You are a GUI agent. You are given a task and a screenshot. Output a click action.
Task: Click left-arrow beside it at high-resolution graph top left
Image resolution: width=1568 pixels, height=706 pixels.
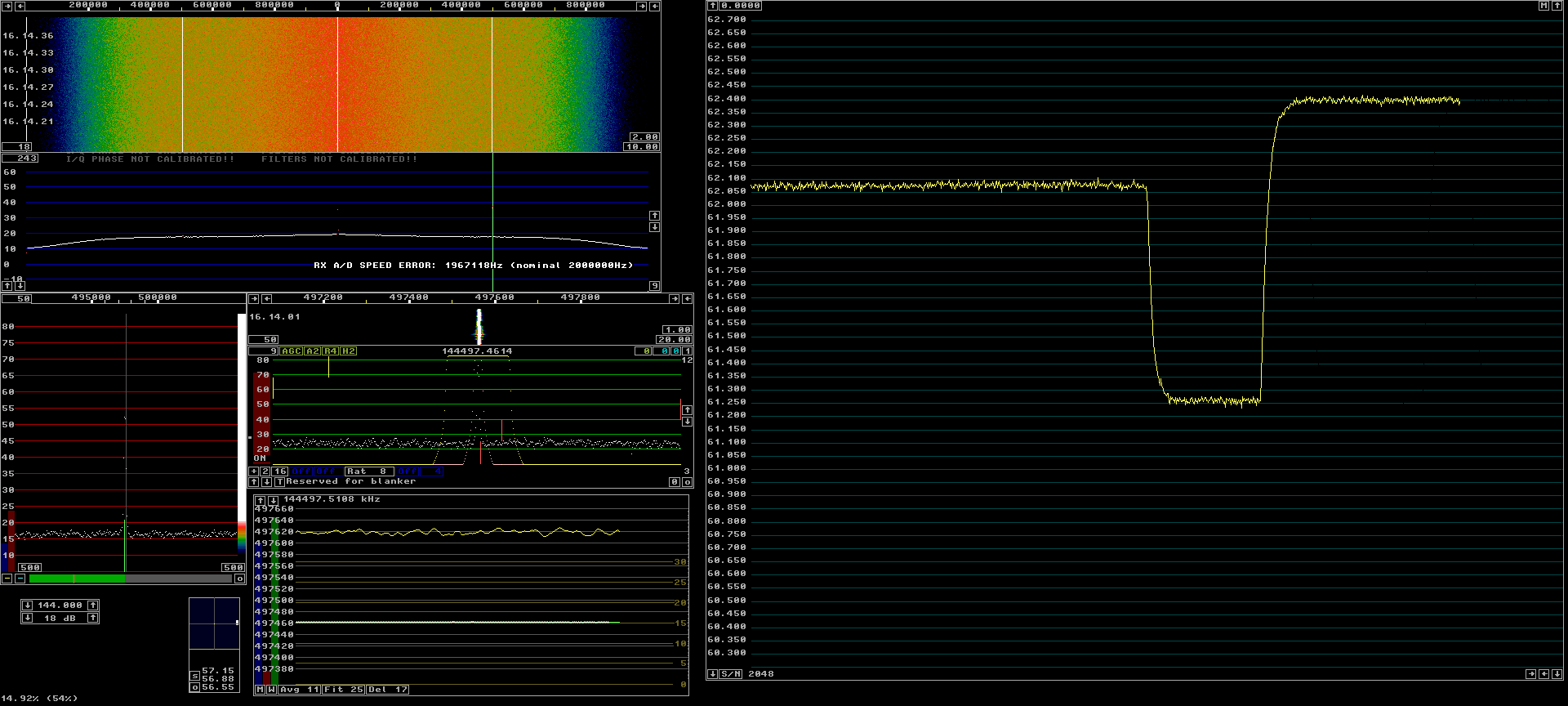coord(267,299)
